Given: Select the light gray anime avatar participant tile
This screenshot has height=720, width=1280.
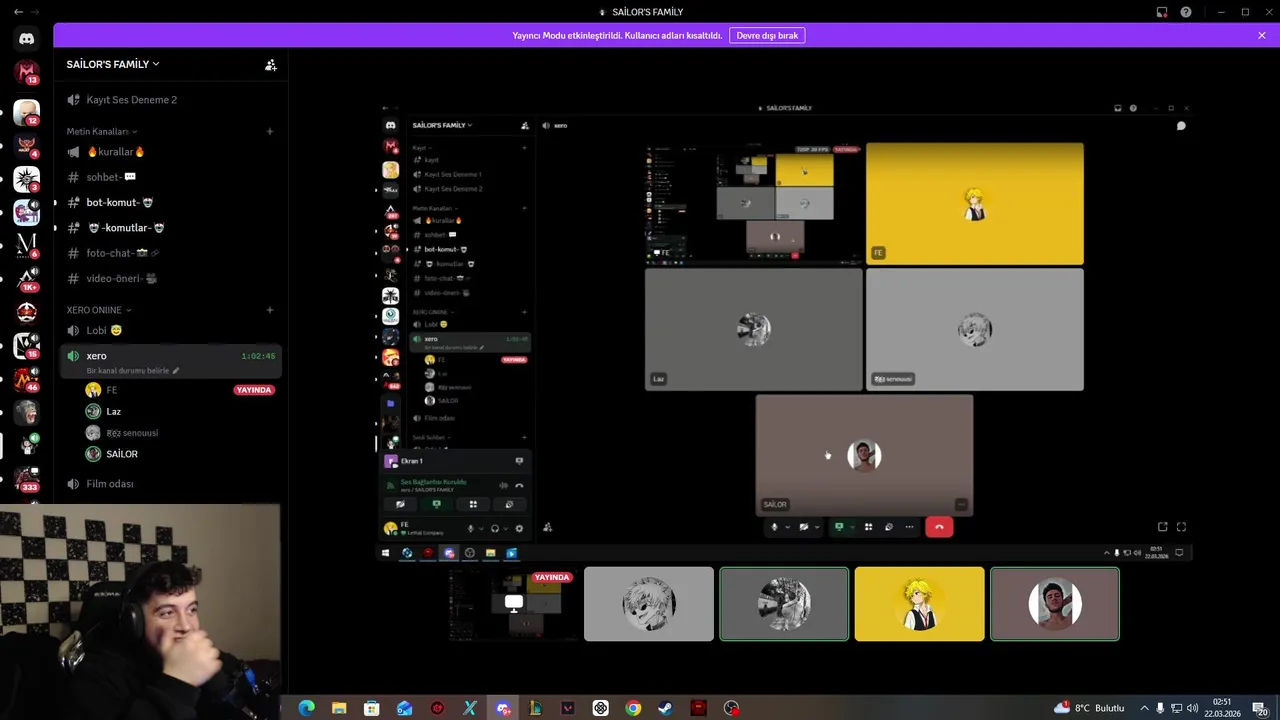Looking at the screenshot, I should point(649,604).
